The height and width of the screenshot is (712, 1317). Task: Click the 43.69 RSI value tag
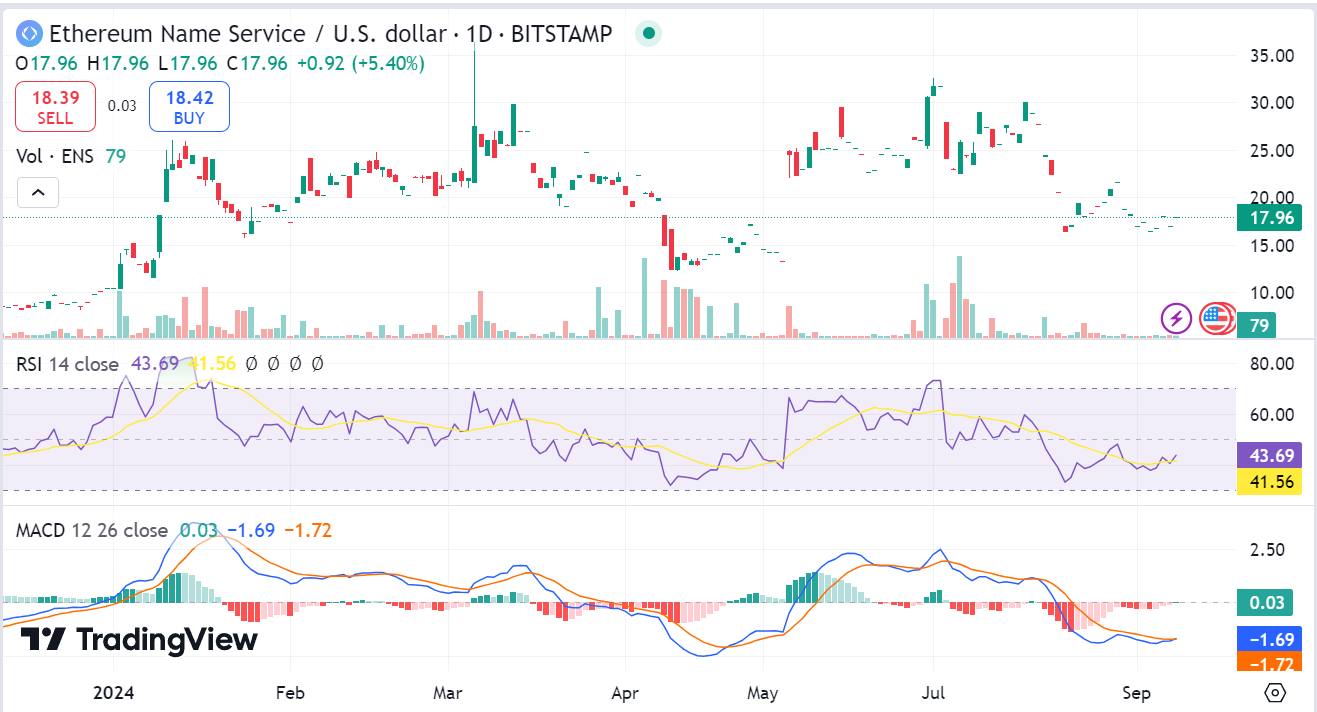coord(1269,455)
